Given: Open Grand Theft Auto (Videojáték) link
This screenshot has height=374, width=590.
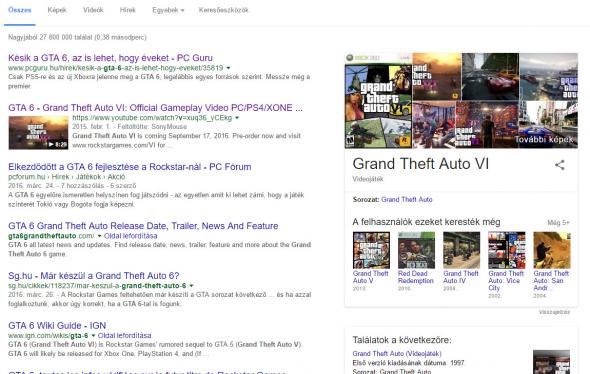Looking at the screenshot, I should (x=397, y=354).
